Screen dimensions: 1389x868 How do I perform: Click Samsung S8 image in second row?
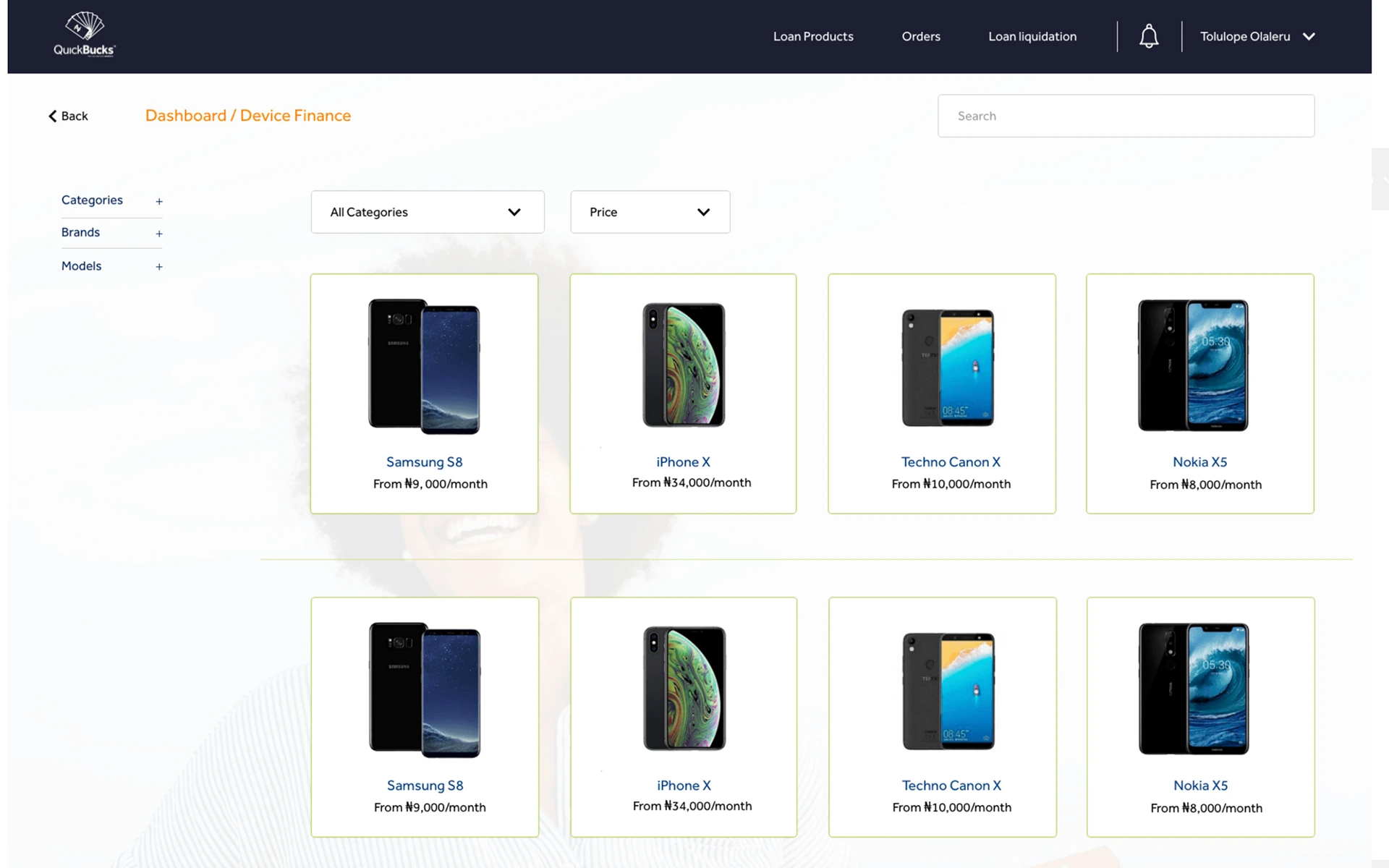point(425,689)
